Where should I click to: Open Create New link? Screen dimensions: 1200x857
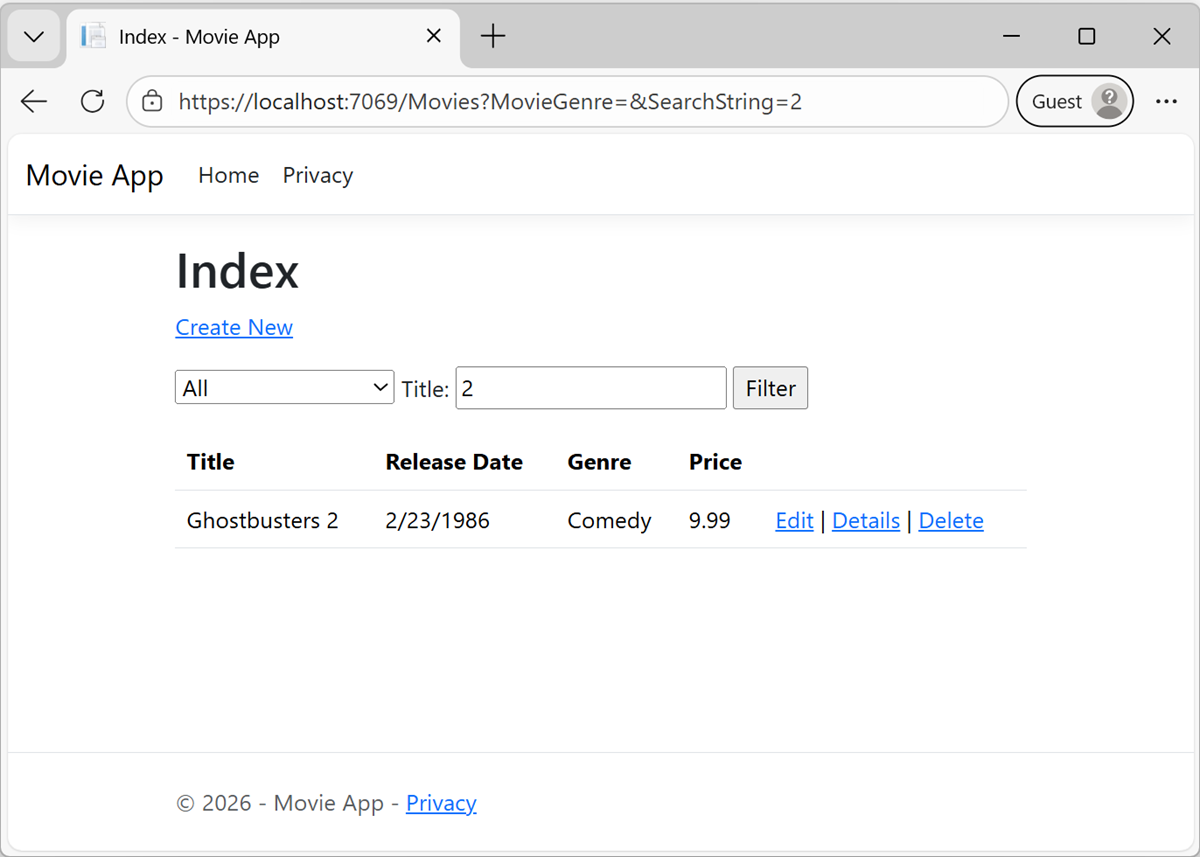tap(234, 327)
